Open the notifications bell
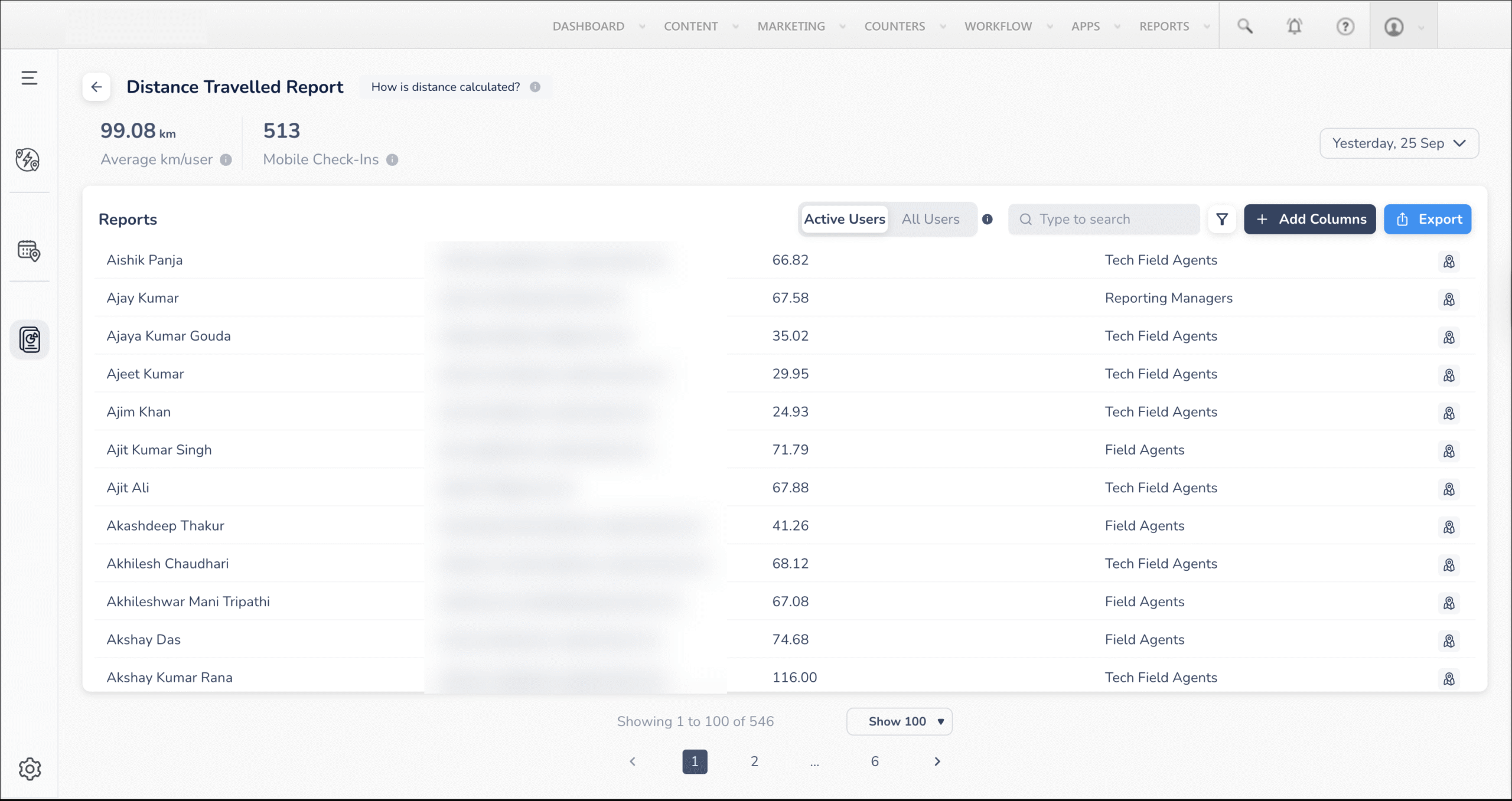Screen dimensions: 1512x801 (1294, 26)
